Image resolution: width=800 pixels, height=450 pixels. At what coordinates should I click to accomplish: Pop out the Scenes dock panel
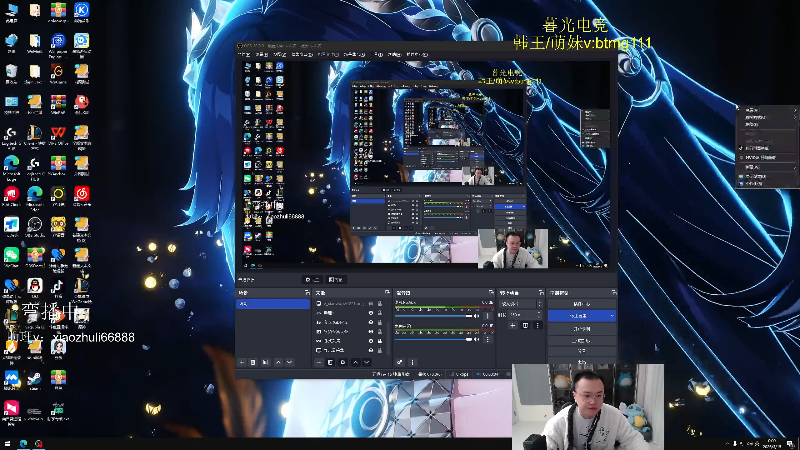click(307, 293)
